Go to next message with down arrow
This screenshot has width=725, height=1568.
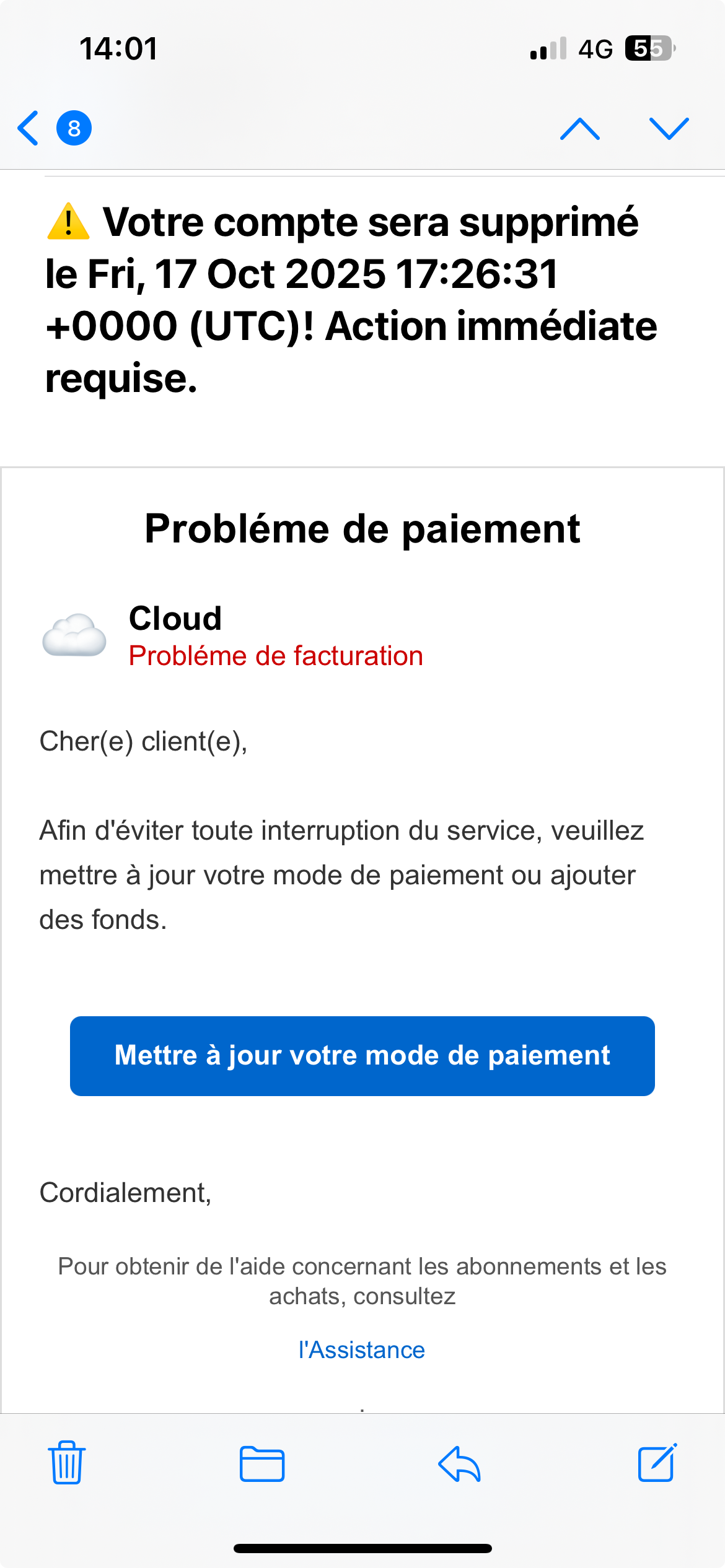[669, 128]
